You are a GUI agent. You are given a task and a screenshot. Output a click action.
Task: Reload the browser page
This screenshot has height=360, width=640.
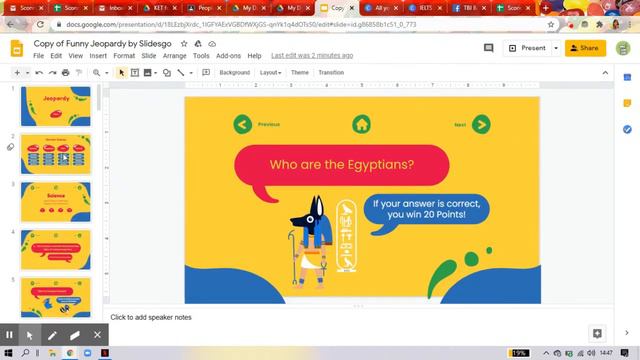[x=40, y=24]
